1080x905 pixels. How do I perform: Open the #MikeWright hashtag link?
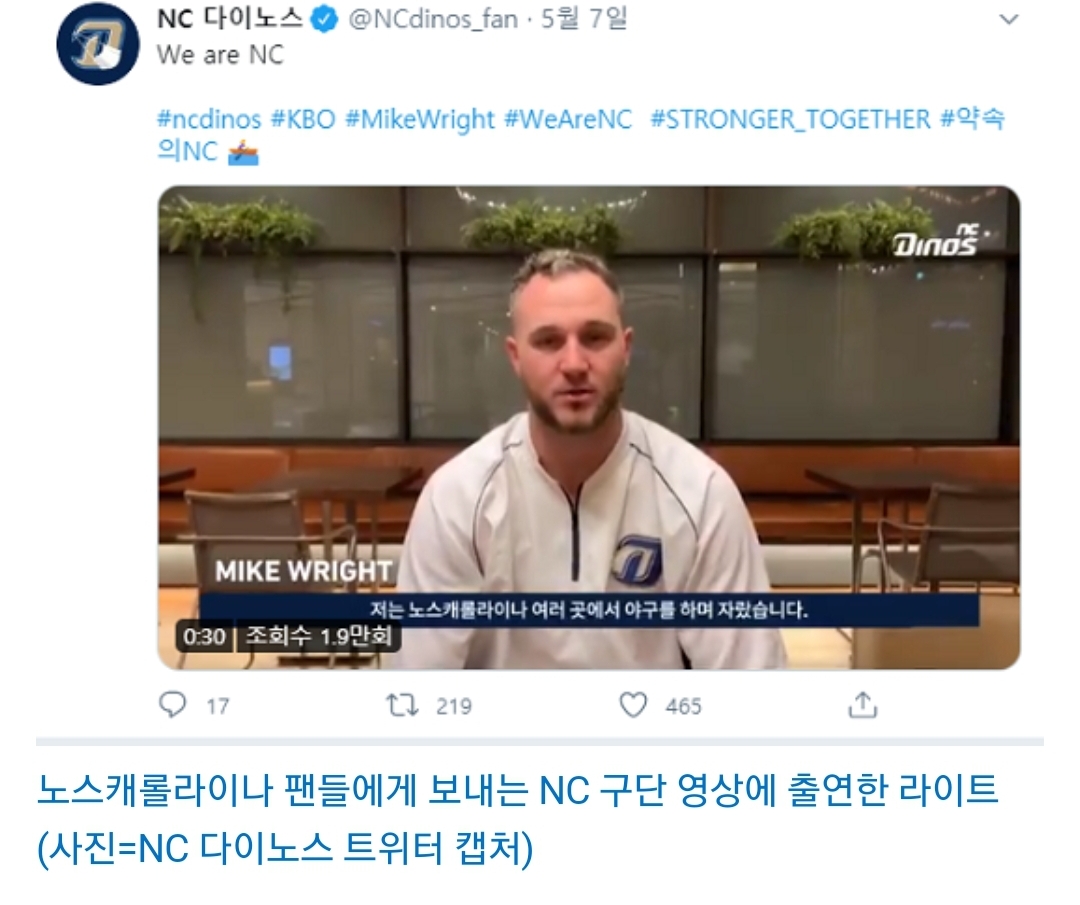(419, 119)
